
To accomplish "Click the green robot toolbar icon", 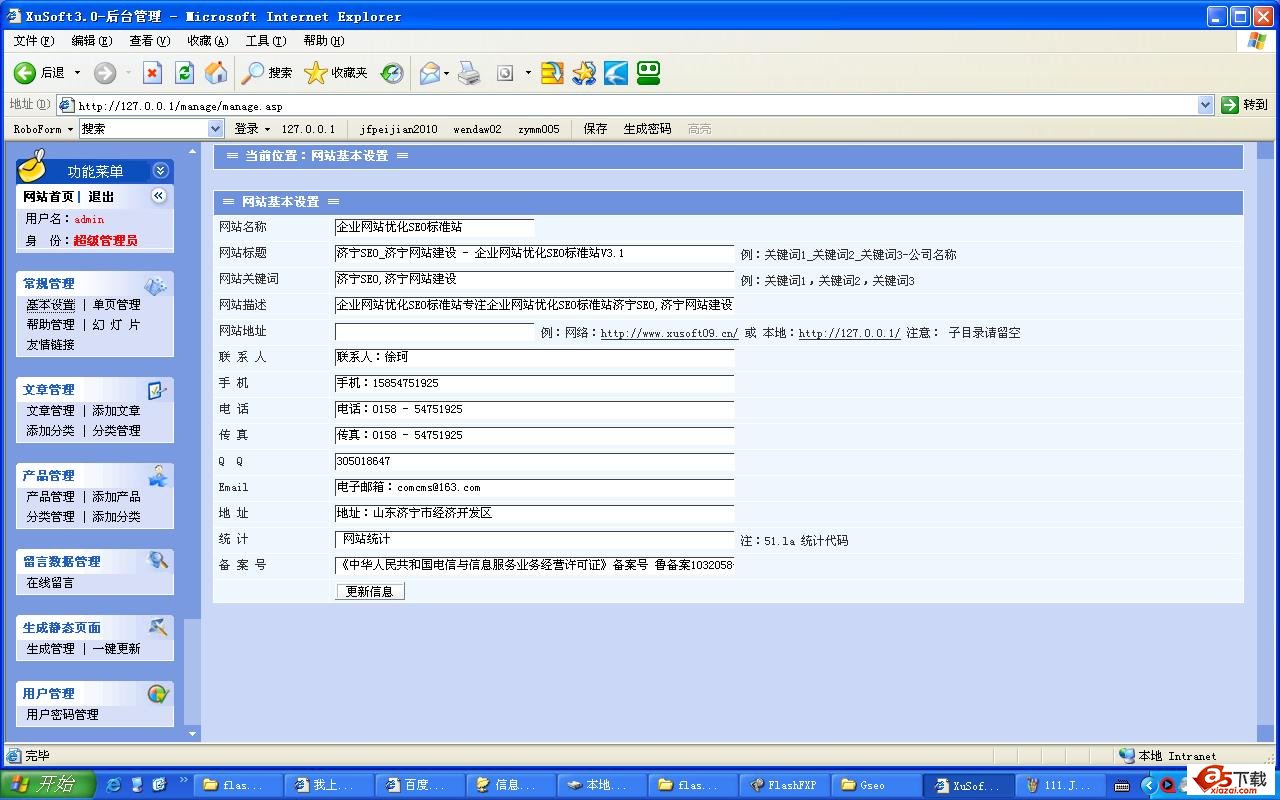I will coord(648,73).
